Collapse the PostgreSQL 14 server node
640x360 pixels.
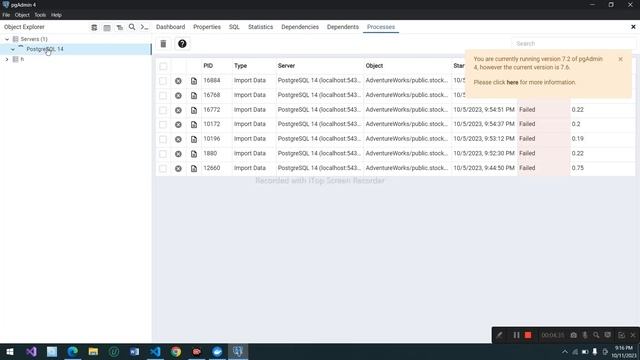click(13, 49)
